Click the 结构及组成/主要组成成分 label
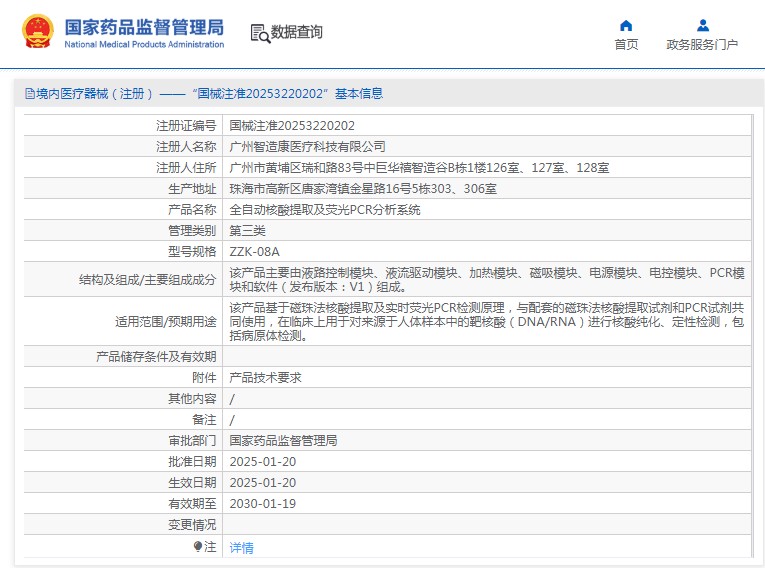The image size is (765, 568). [x=147, y=280]
